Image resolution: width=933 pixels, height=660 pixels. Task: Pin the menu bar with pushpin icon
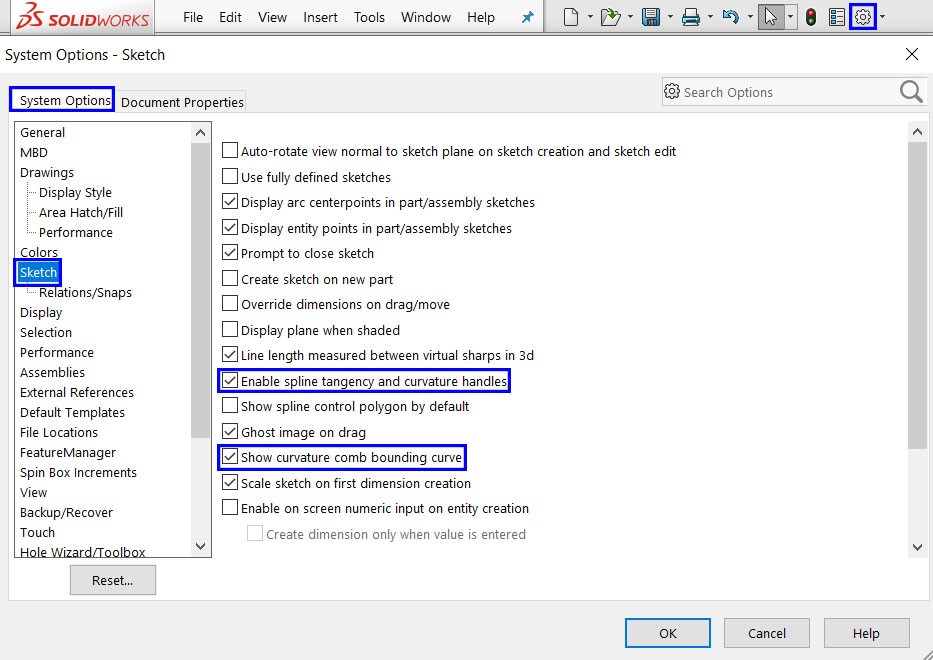click(528, 17)
